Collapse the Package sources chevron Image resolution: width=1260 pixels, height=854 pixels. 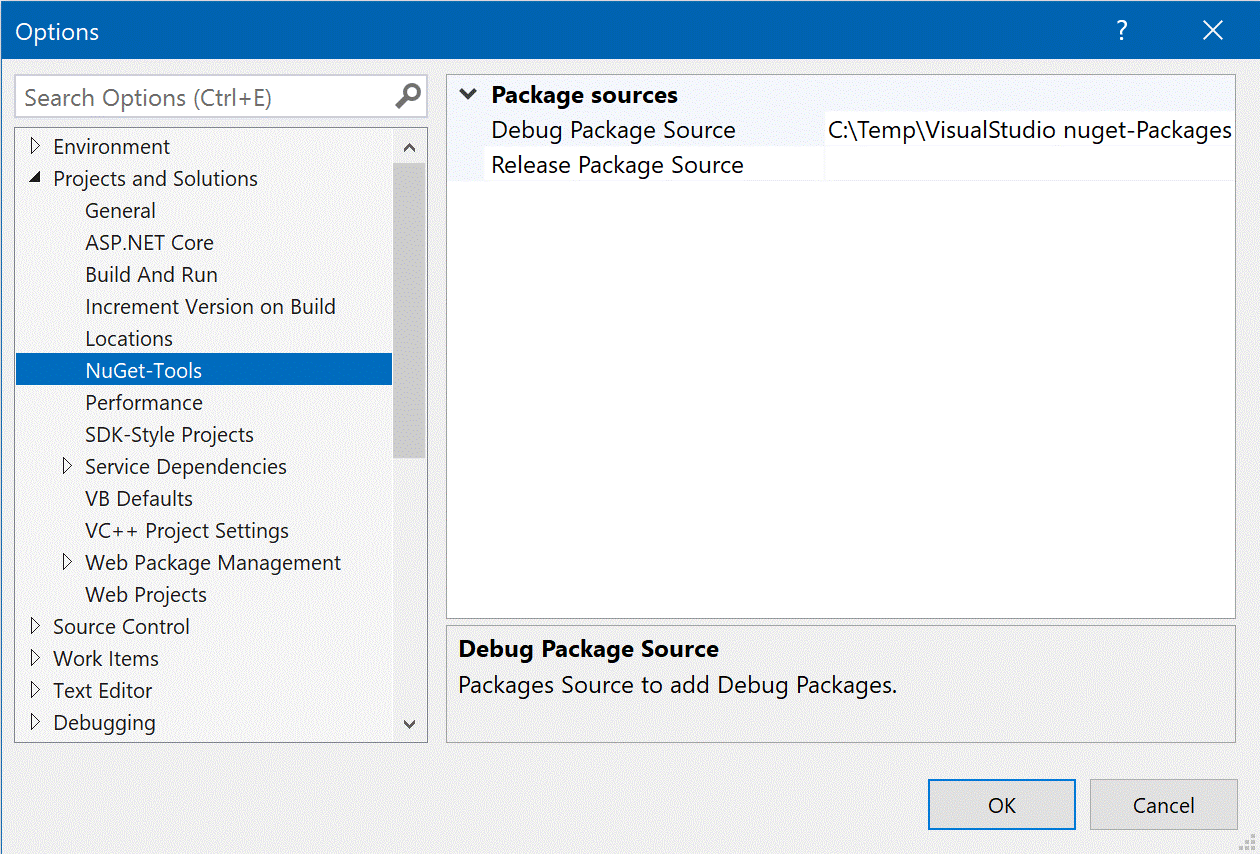coord(467,93)
